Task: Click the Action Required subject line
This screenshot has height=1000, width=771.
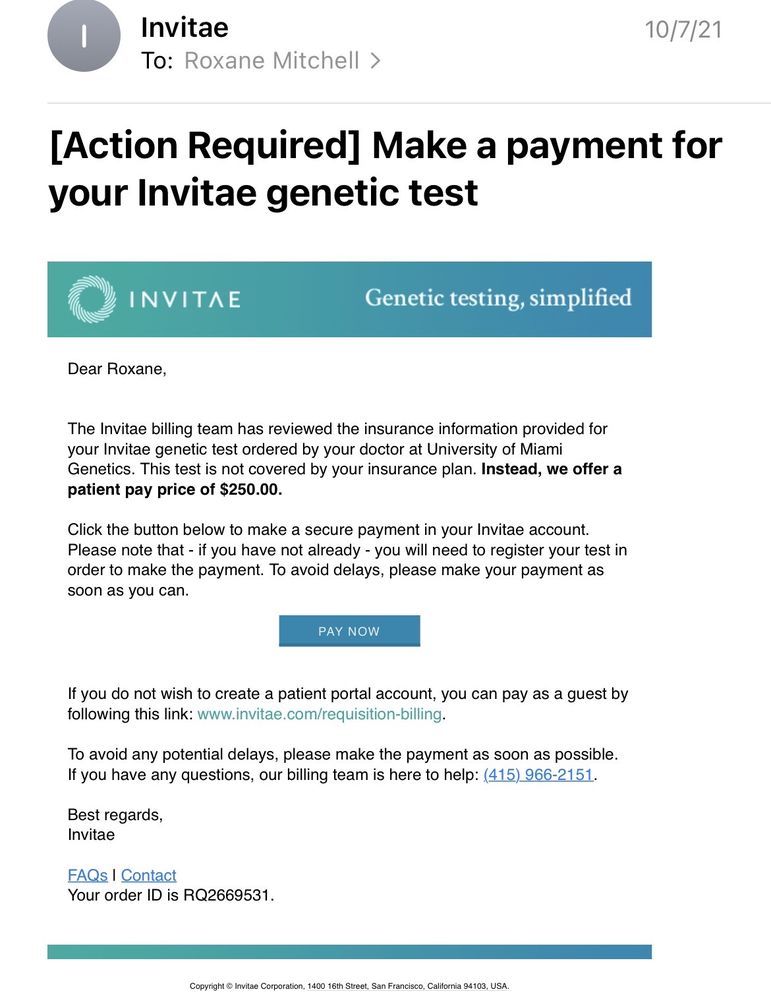Action: tap(385, 167)
